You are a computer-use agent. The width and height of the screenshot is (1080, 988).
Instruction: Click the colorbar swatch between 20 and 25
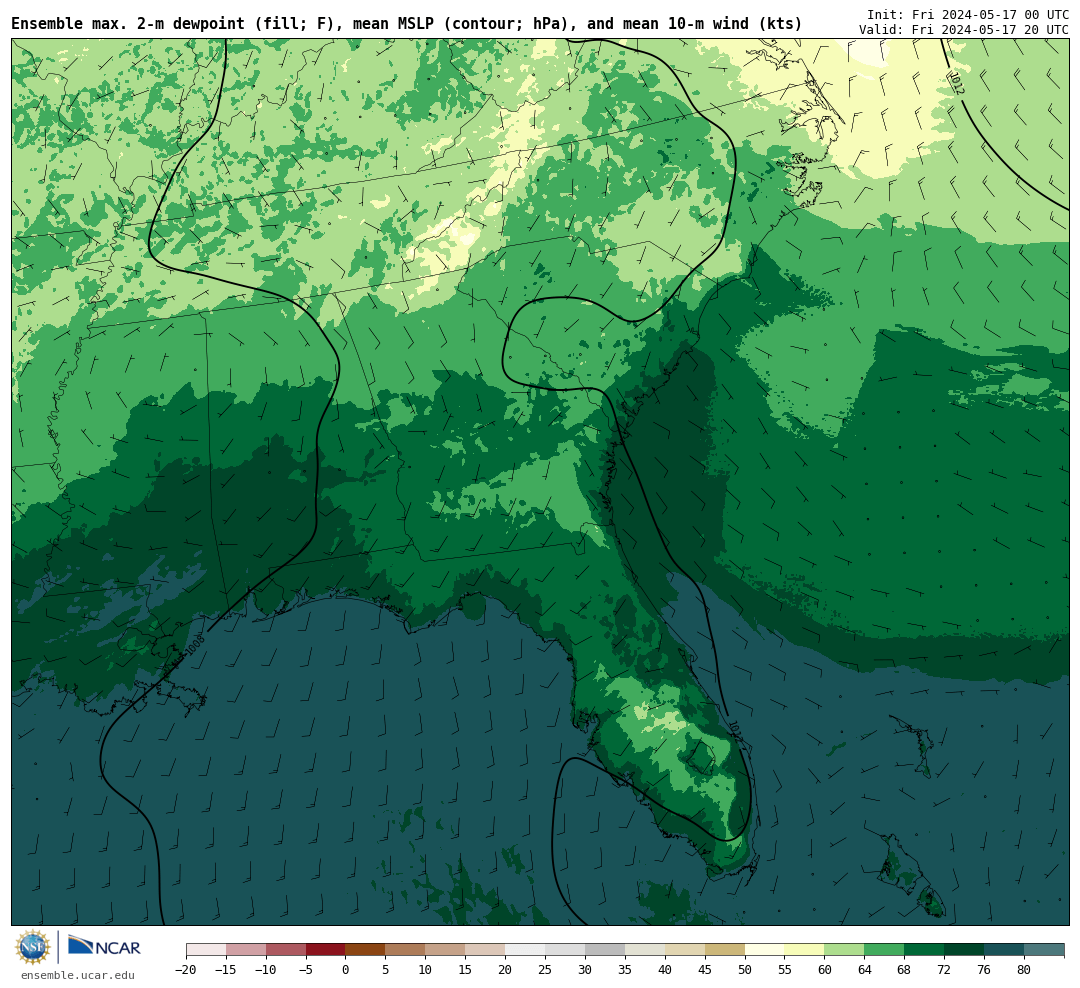[x=526, y=950]
